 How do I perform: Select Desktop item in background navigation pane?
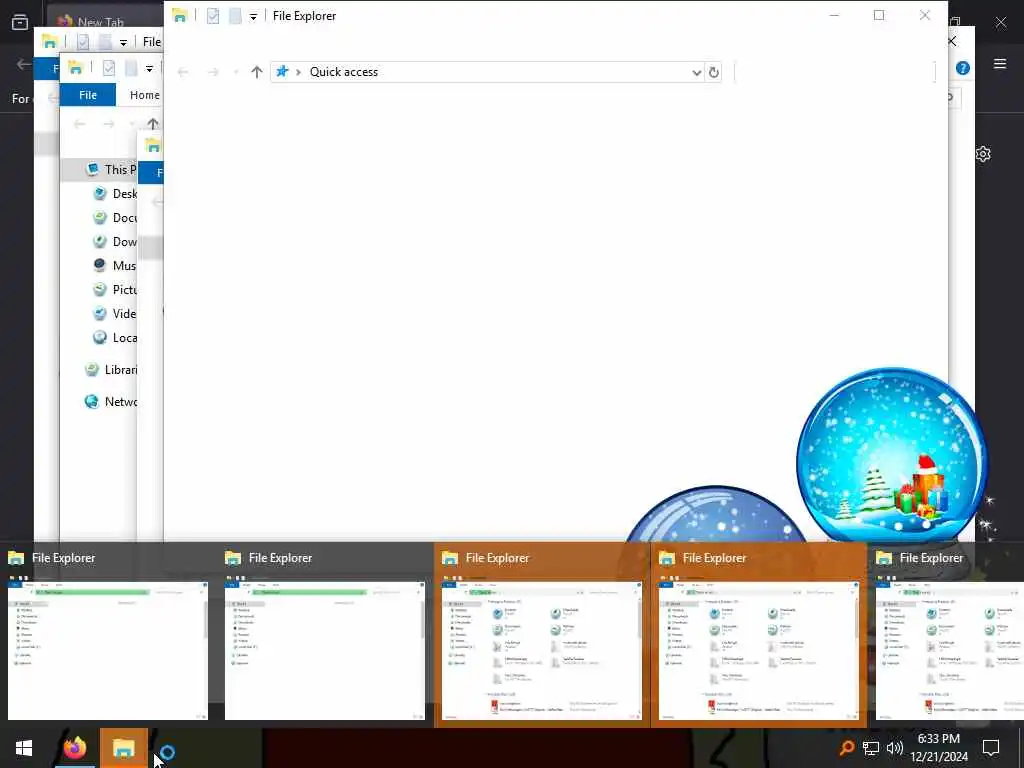(x=115, y=193)
